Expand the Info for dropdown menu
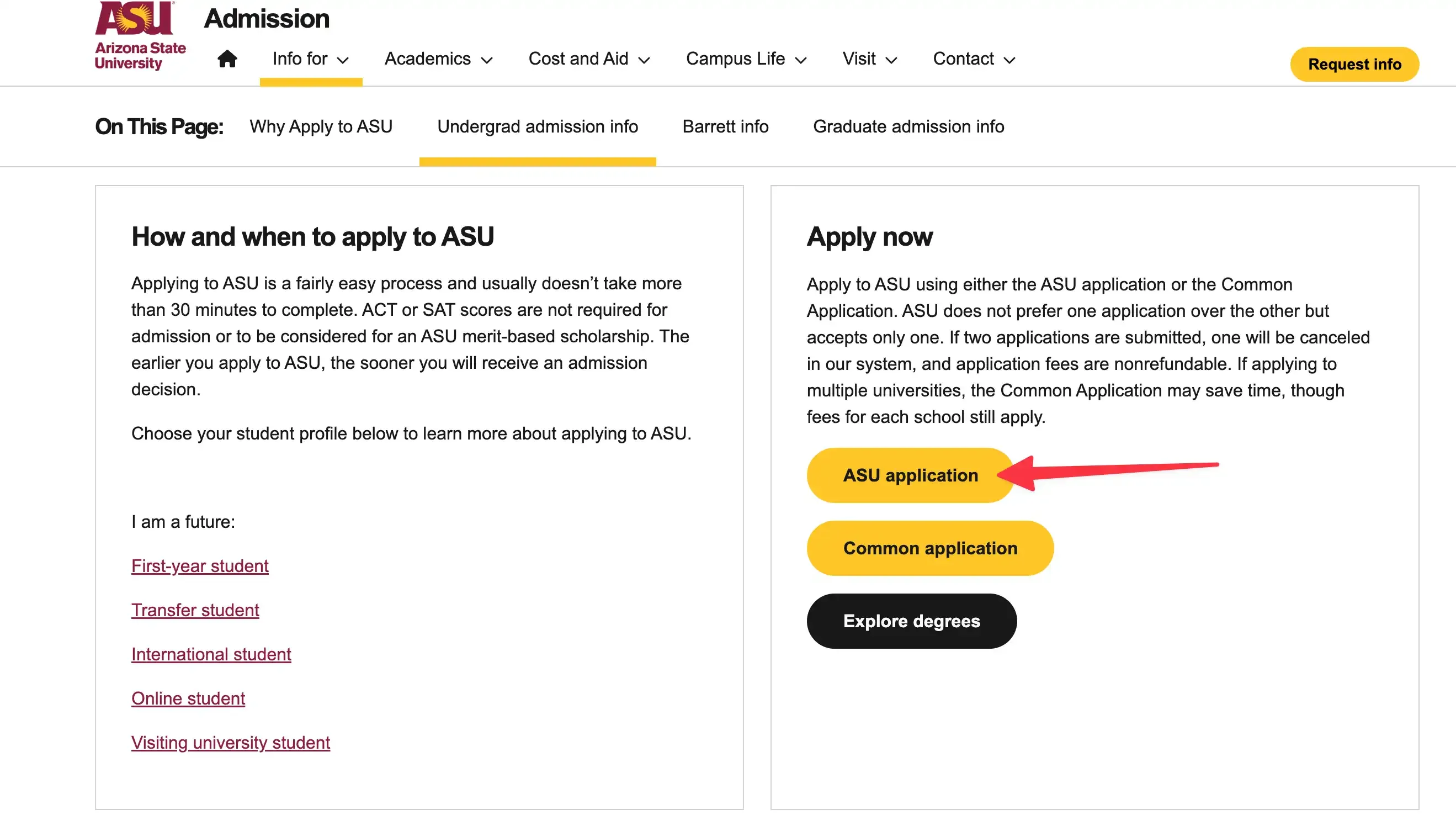Image resolution: width=1456 pixels, height=826 pixels. 310,59
